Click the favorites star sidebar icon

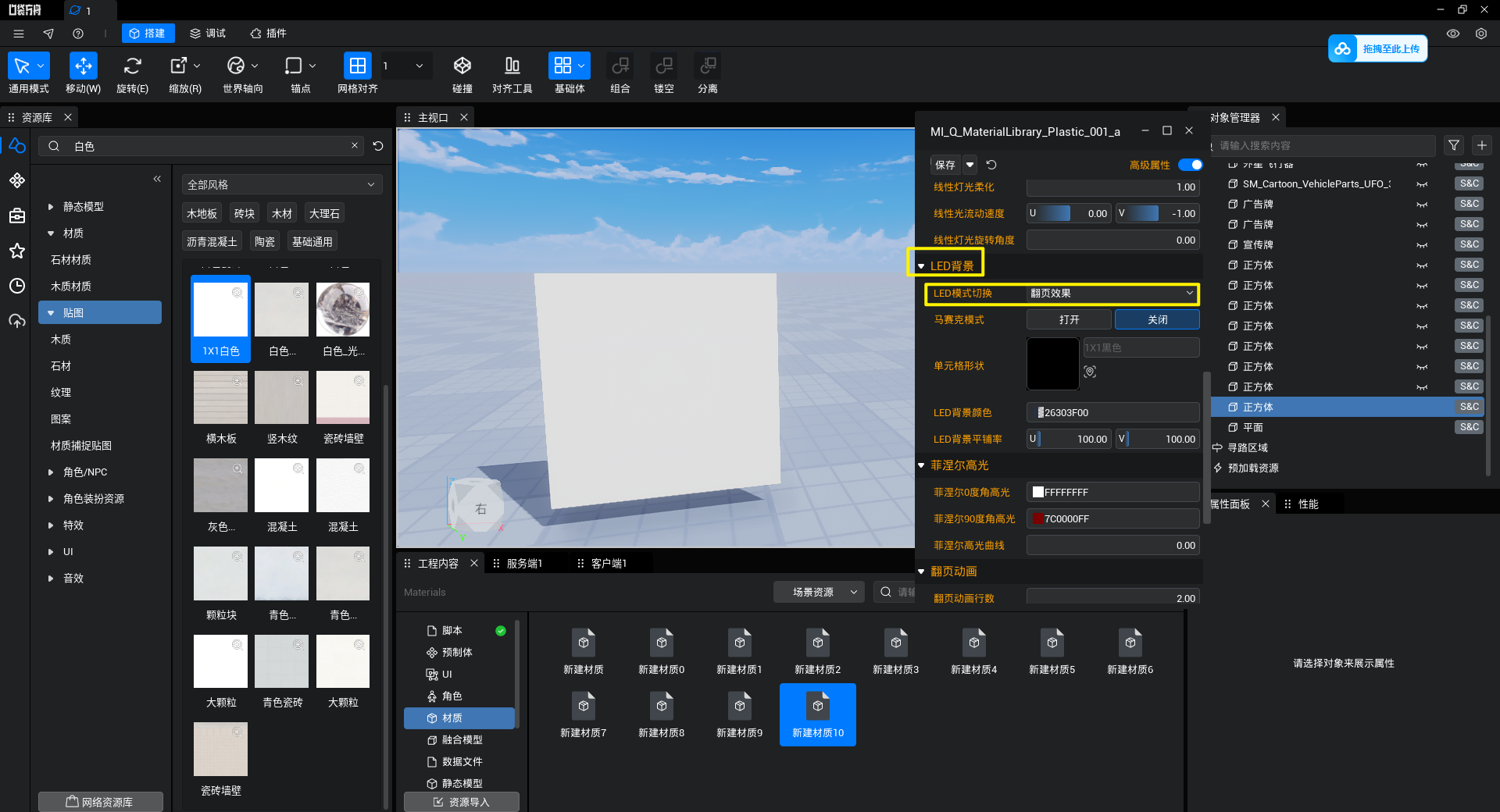coord(17,251)
